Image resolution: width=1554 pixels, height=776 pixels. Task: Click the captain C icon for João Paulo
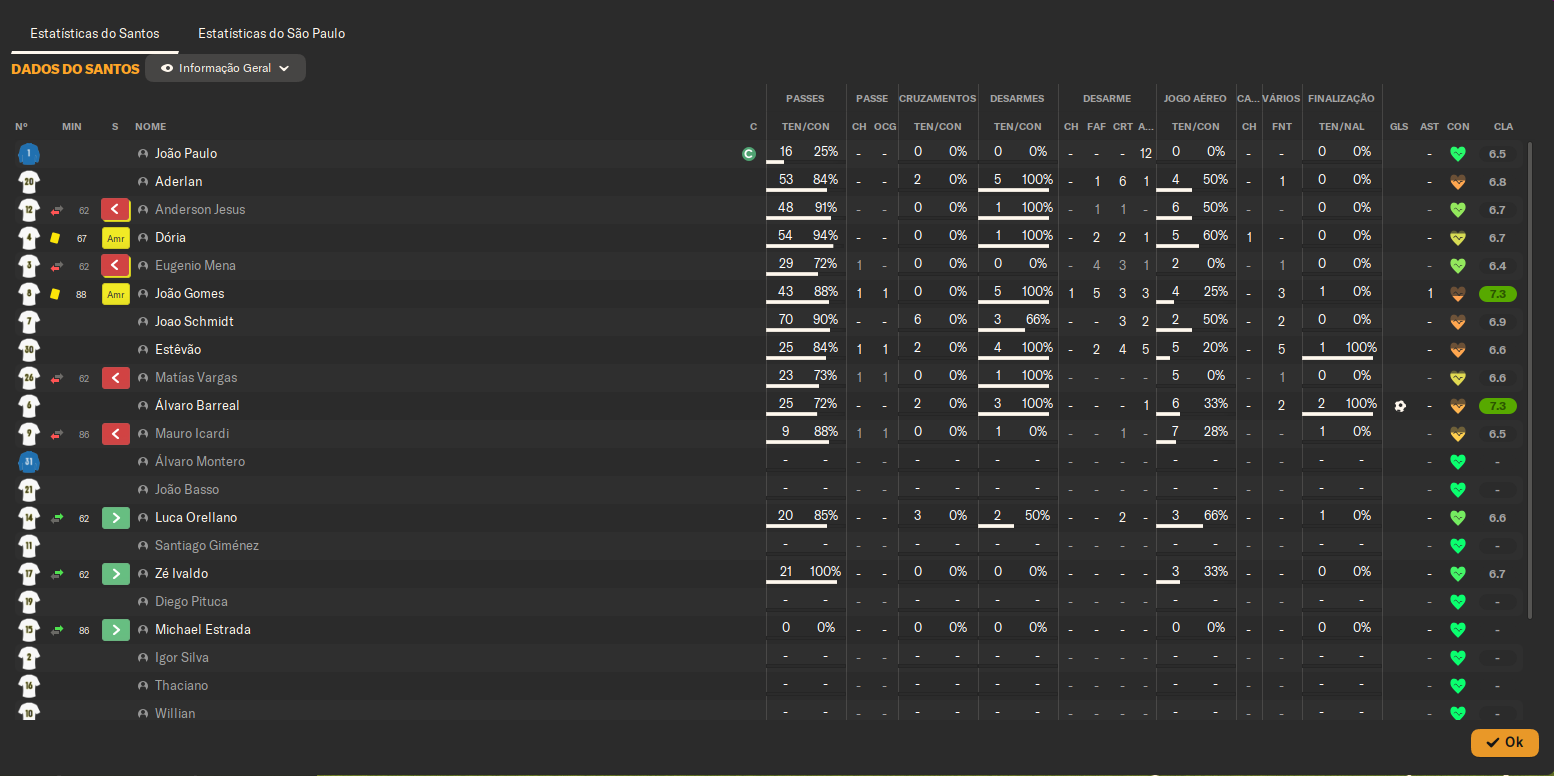[748, 154]
